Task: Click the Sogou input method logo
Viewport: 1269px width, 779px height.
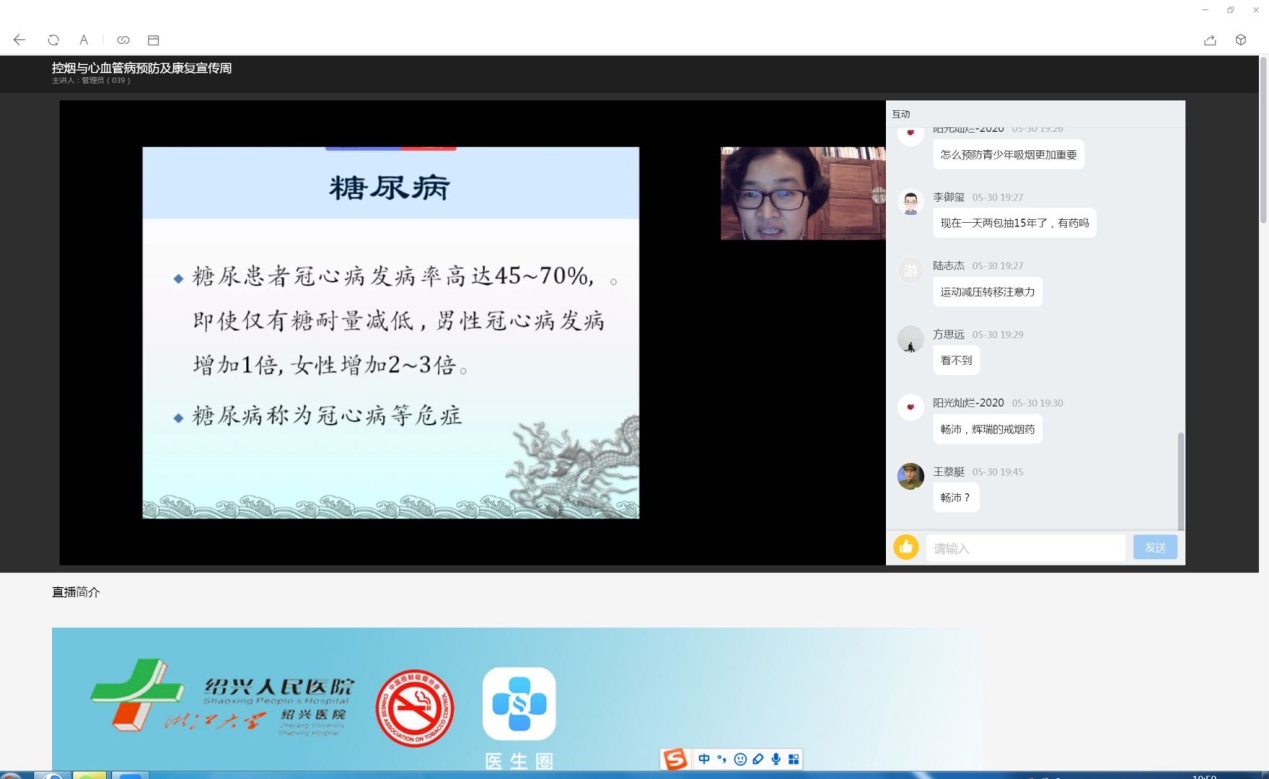Action: (x=676, y=759)
